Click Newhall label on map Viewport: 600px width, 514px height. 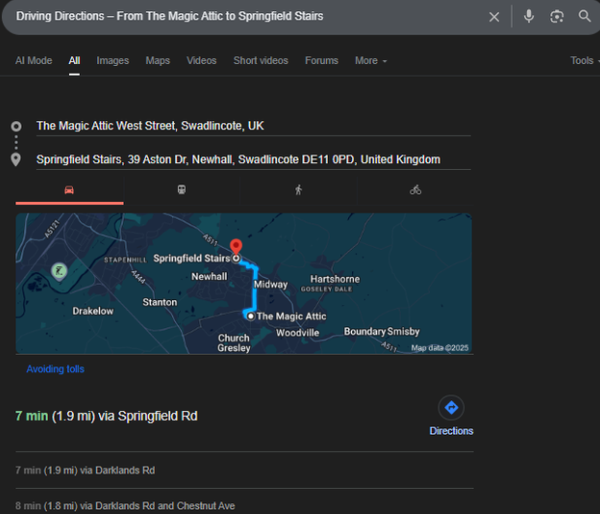coord(209,276)
